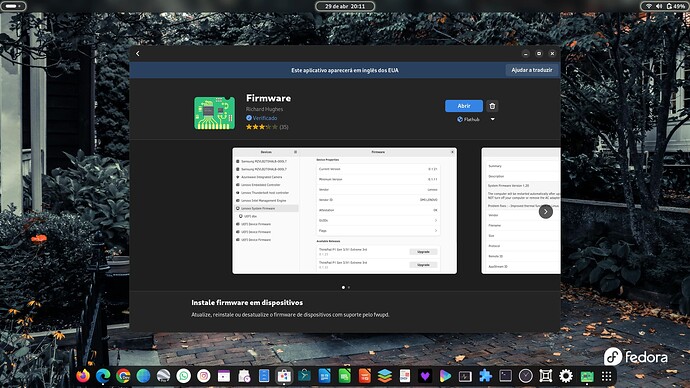The width and height of the screenshot is (690, 388).
Task: Open the clock and calendar menu
Action: pyautogui.click(x=345, y=6)
